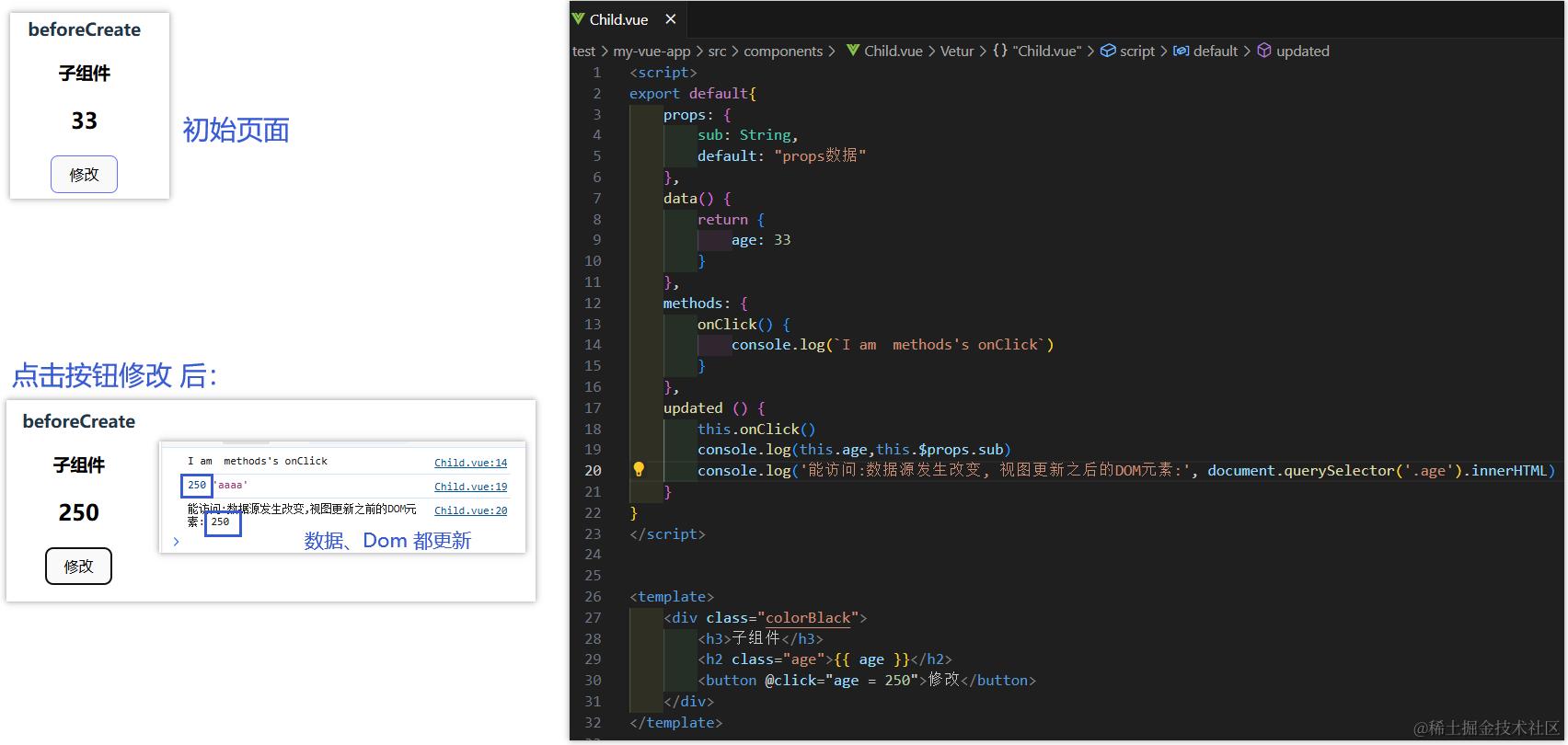Screen dimensions: 1568x745
Task: Open the Child.vue:19 console source link
Action: click(x=470, y=487)
